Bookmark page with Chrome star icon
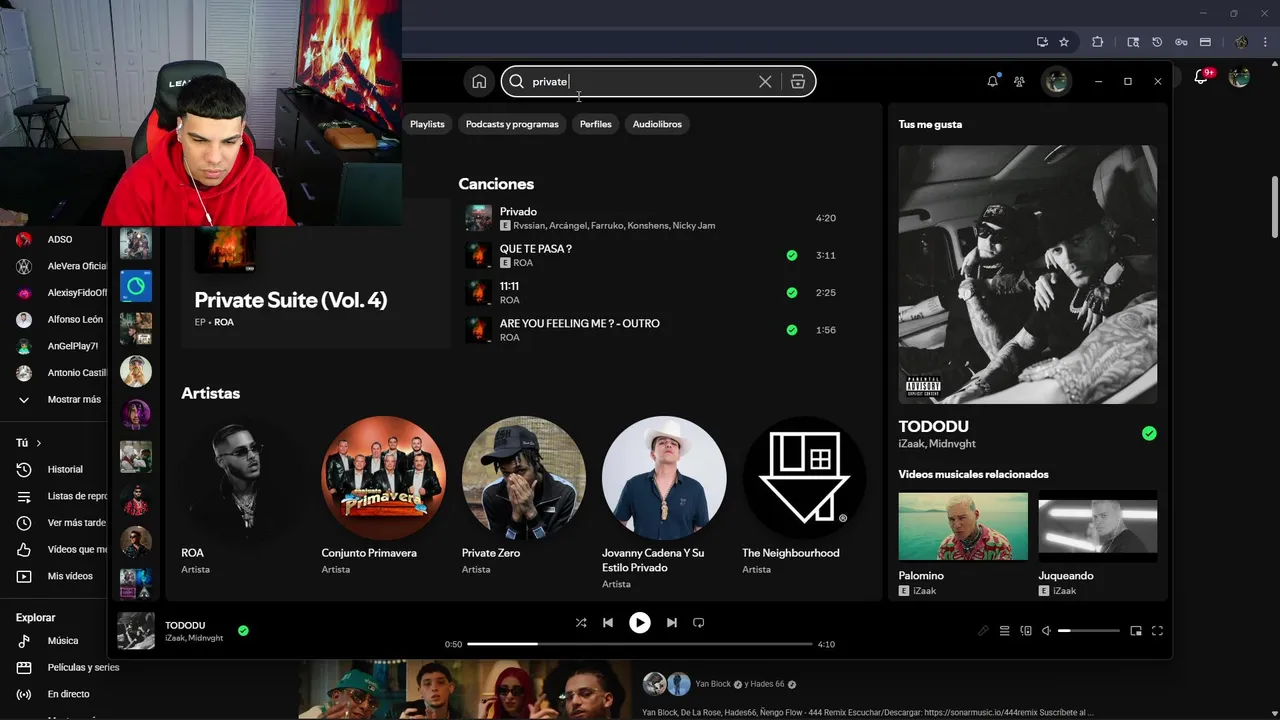Screen dimensions: 1280x720 pos(1064,42)
